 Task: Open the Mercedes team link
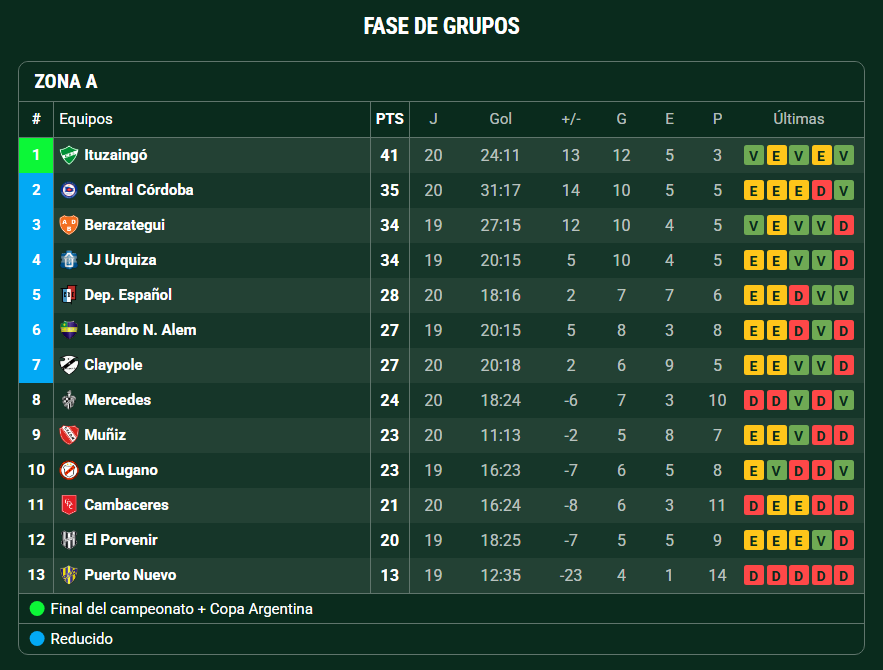118,400
